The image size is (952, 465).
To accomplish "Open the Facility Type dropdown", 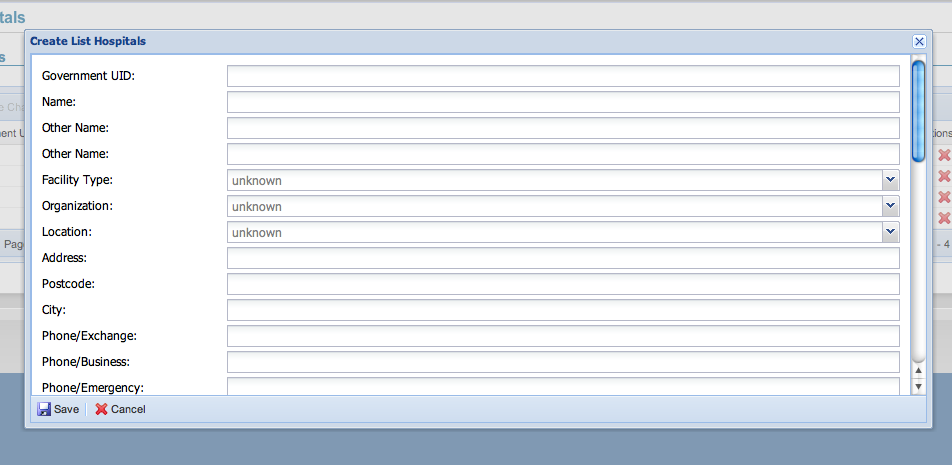I will pyautogui.click(x=890, y=180).
